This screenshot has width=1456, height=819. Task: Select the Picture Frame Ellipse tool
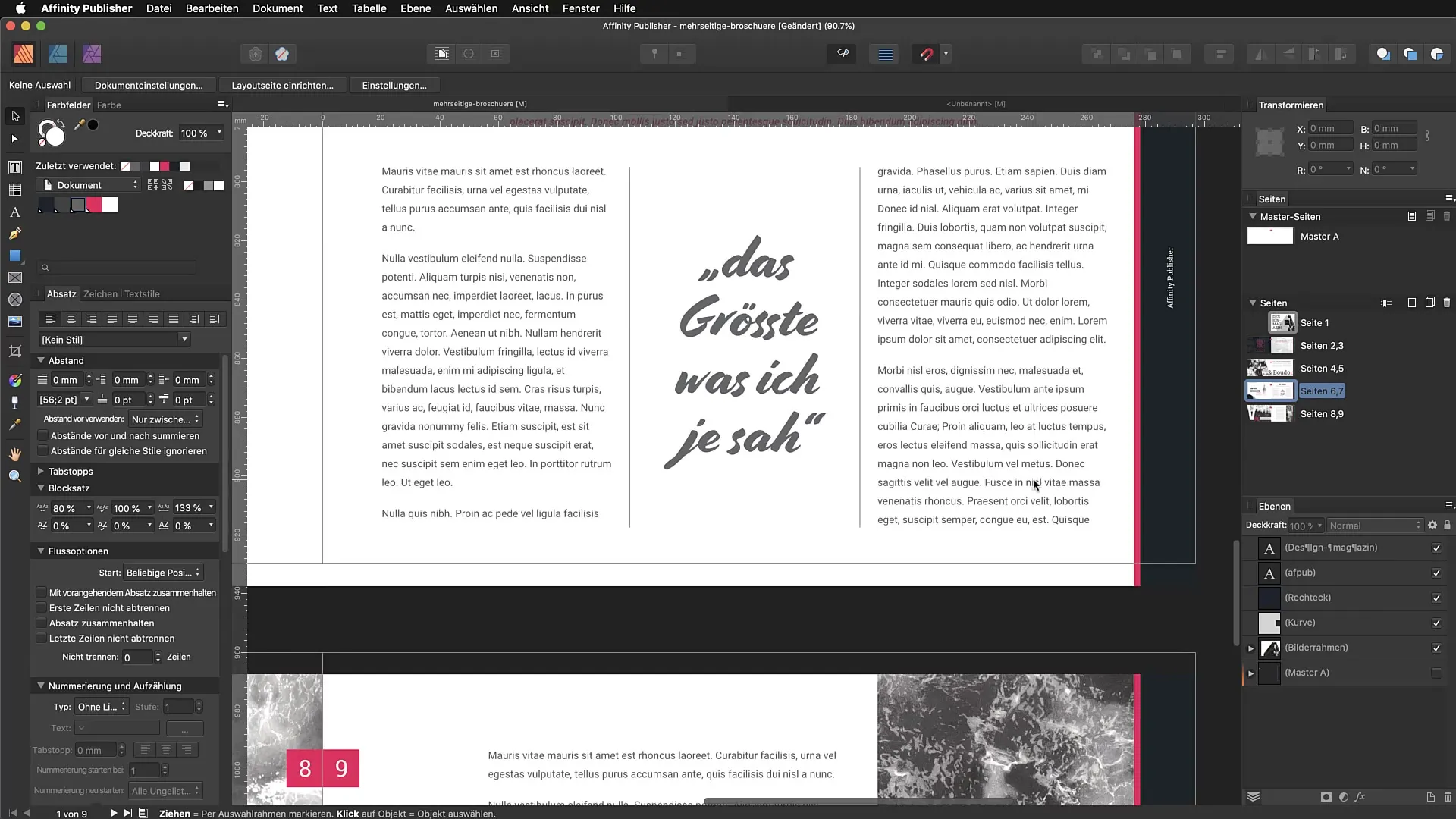point(15,300)
